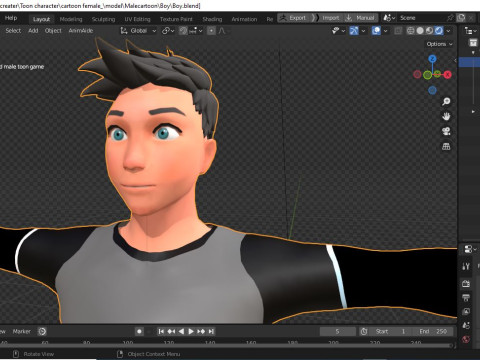Open the AnimAide menu
This screenshot has width=480, height=360.
coord(81,31)
